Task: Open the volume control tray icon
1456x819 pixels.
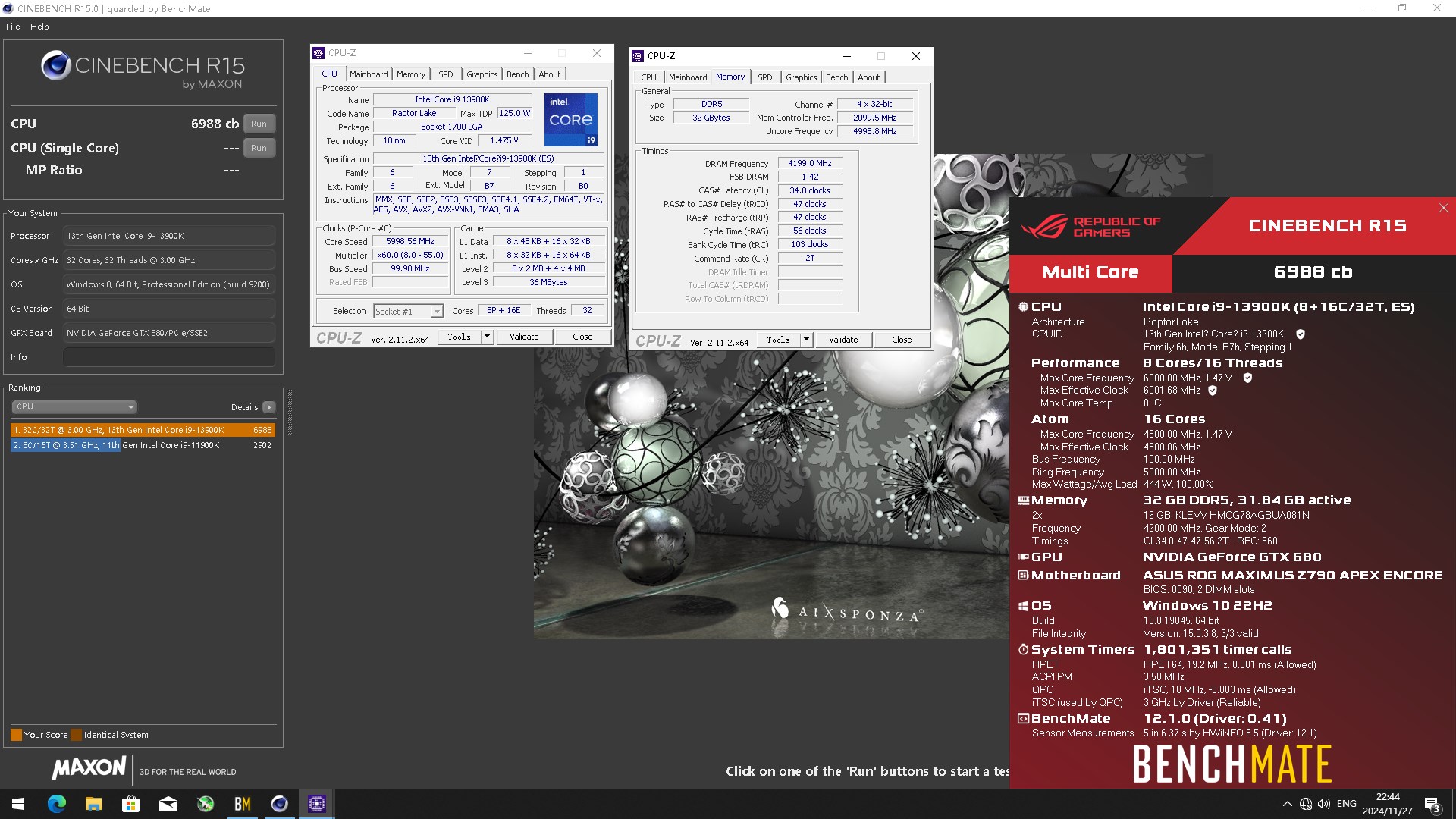Action: 1324,804
